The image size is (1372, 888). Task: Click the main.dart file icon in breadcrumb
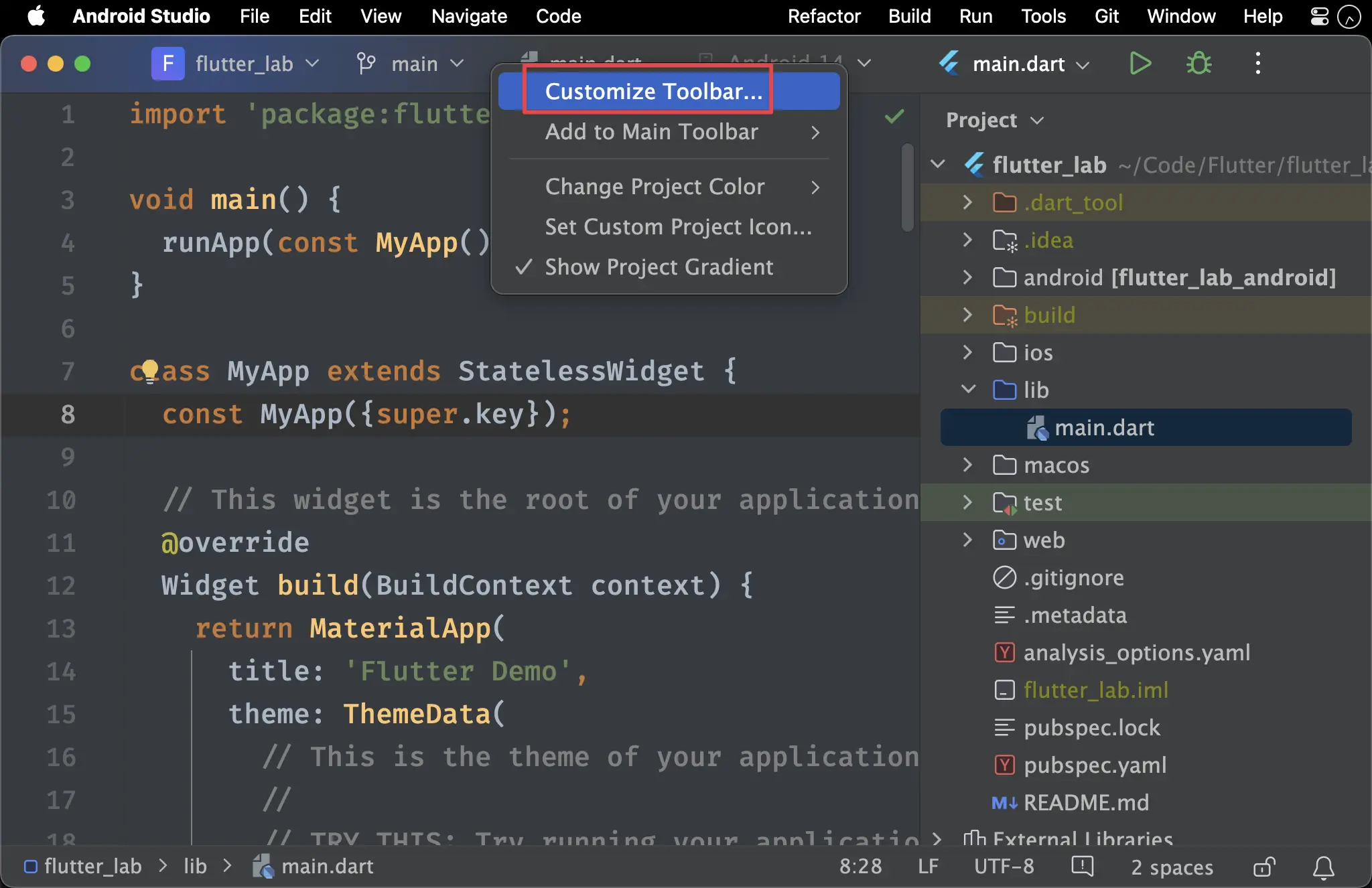point(263,867)
